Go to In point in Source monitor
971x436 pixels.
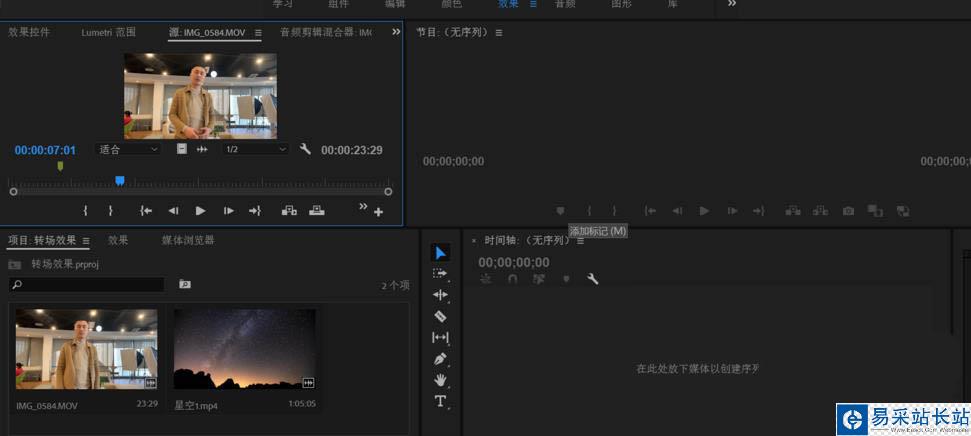146,211
